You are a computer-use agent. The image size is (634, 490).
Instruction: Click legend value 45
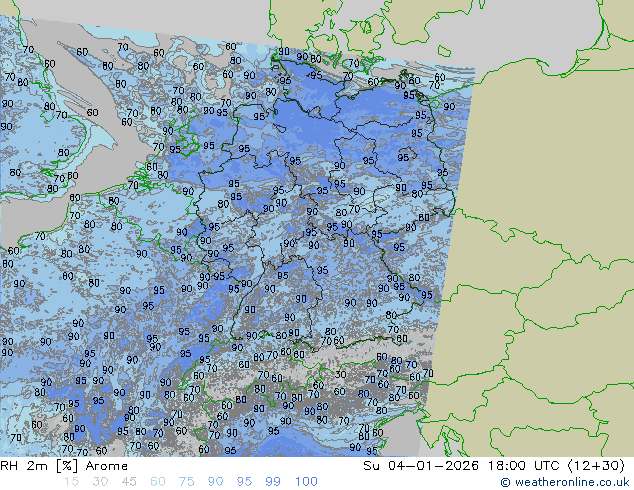coord(129,482)
